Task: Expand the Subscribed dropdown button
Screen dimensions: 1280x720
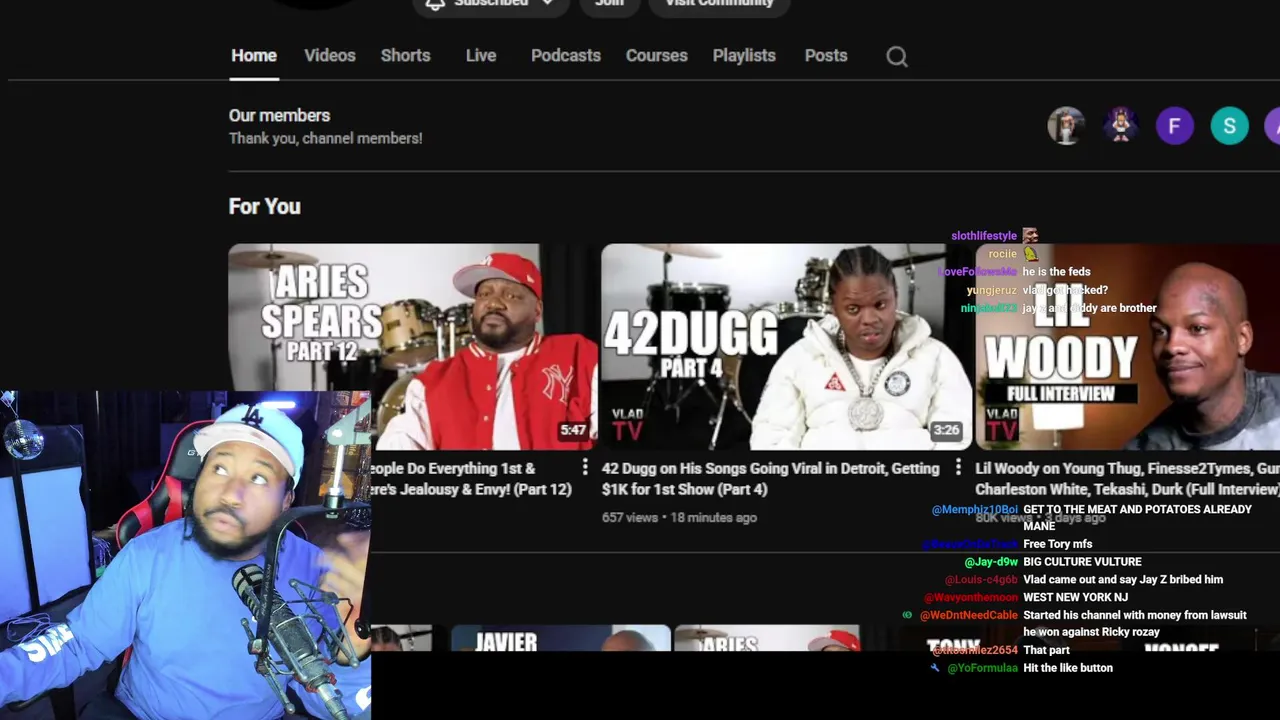Action: (x=491, y=5)
